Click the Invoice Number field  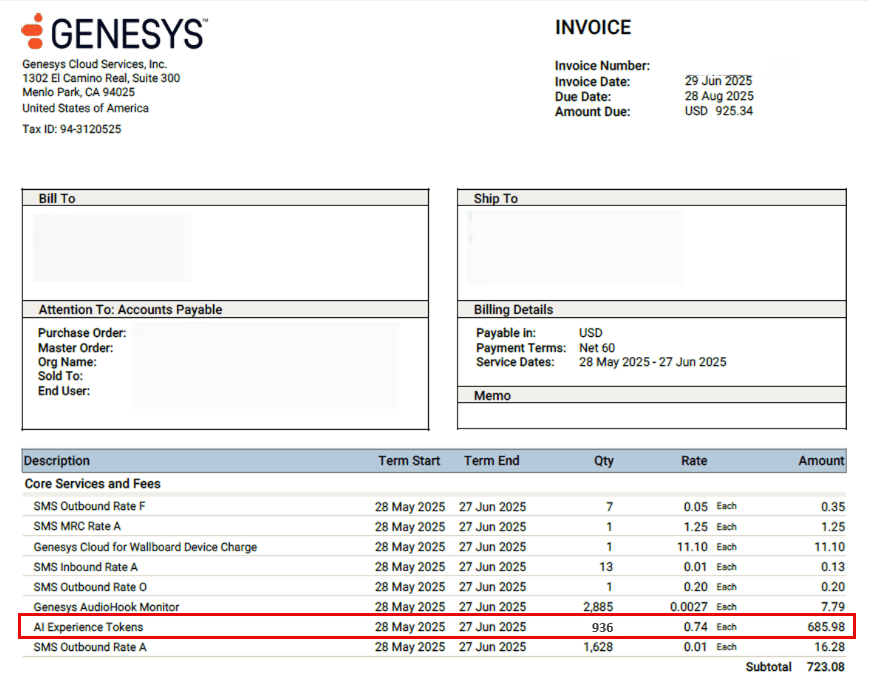click(603, 66)
